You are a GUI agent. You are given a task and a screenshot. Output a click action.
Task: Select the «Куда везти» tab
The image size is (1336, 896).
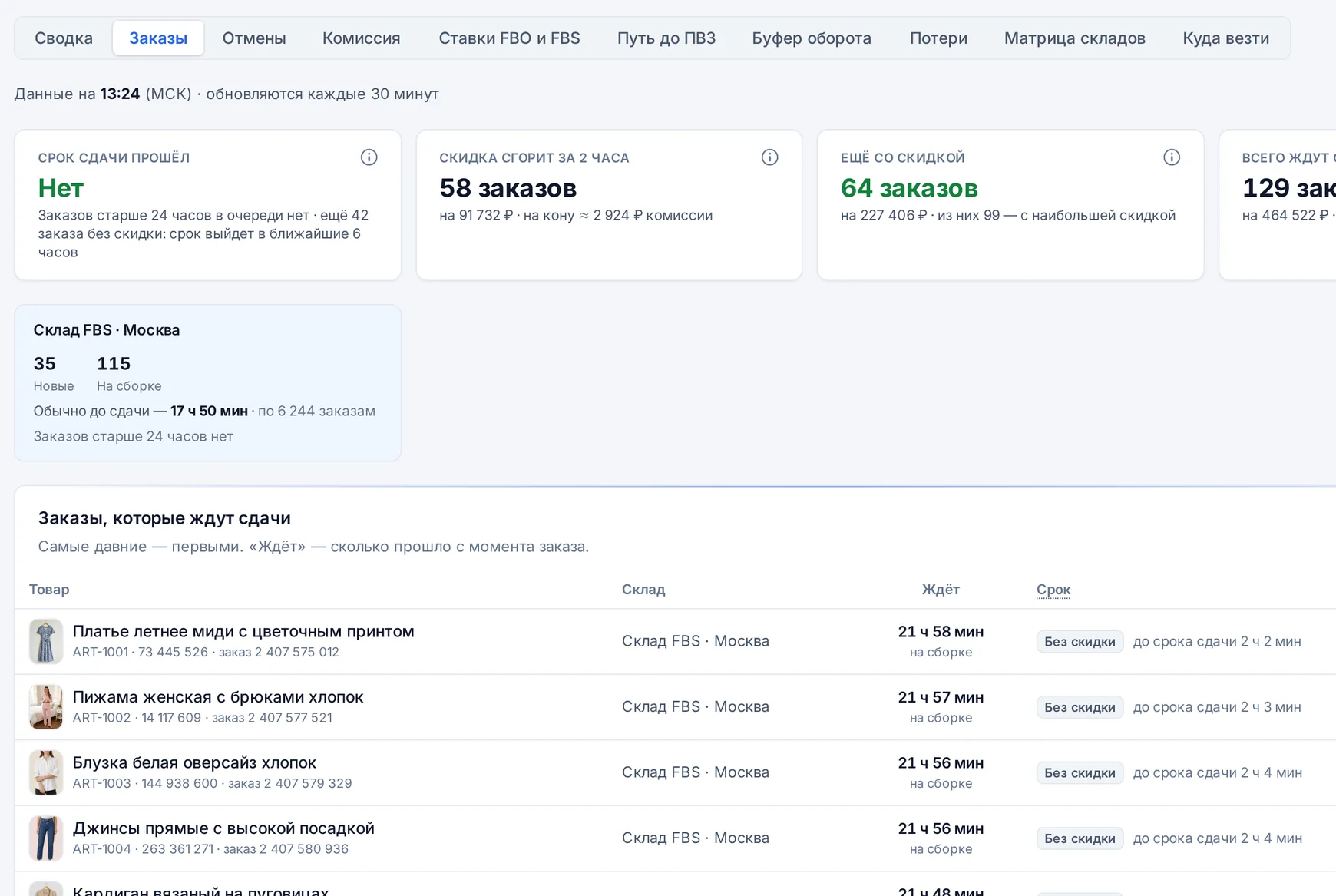(1226, 38)
